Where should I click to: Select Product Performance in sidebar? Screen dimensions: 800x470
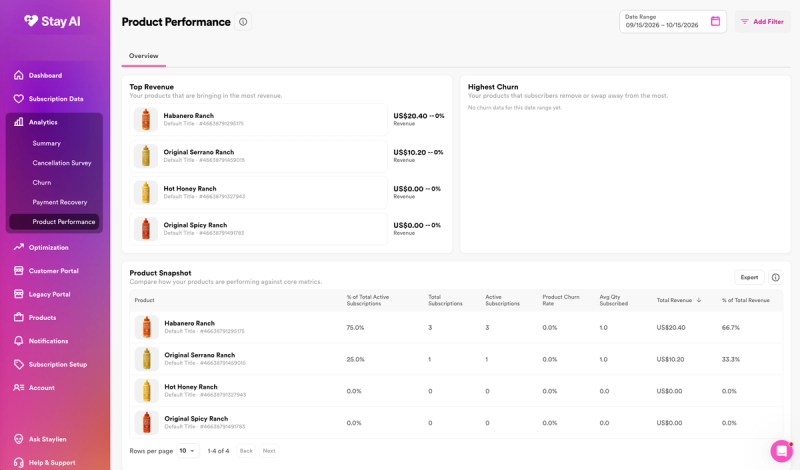(x=54, y=222)
